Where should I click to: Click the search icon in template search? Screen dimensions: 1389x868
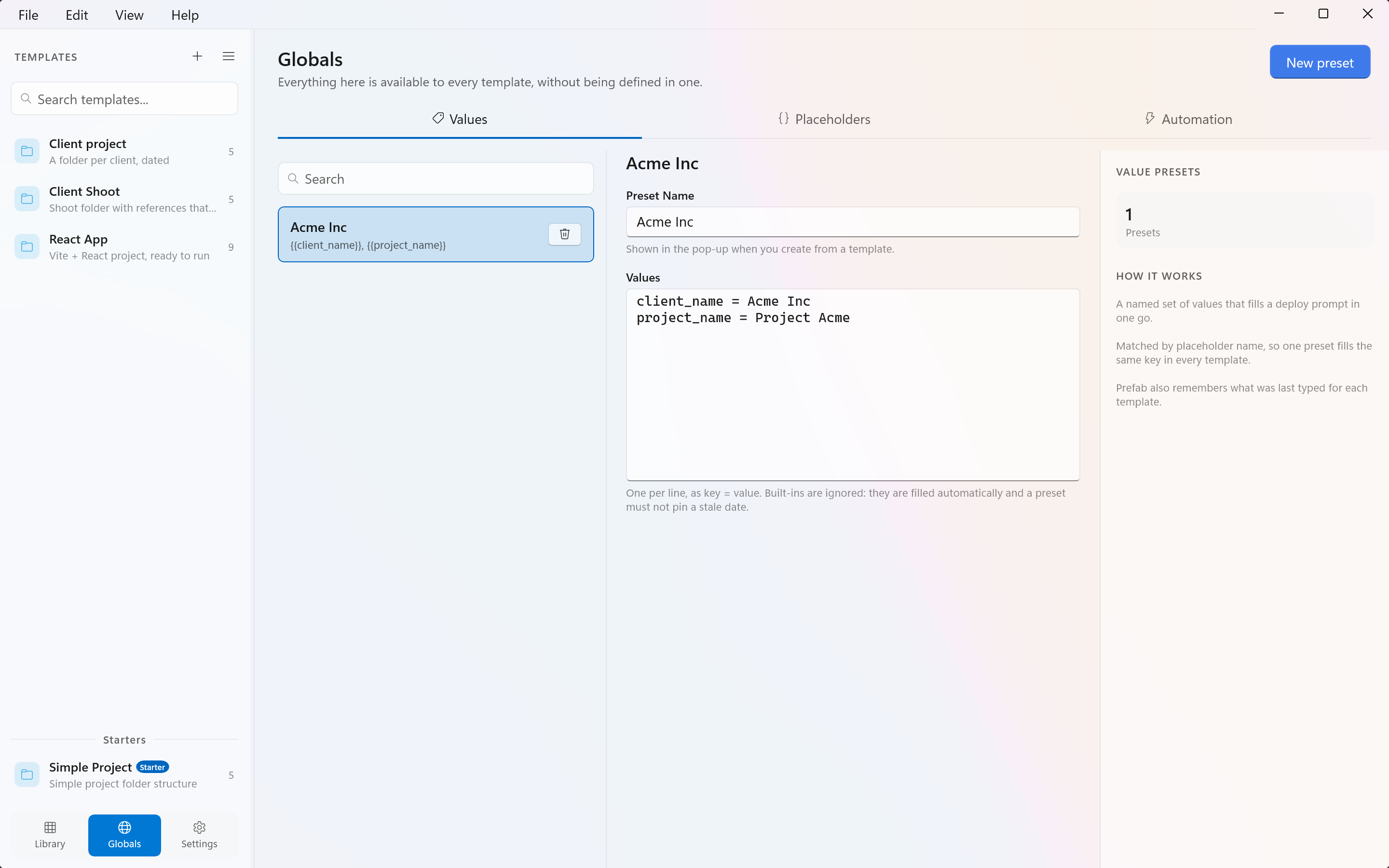point(26,99)
